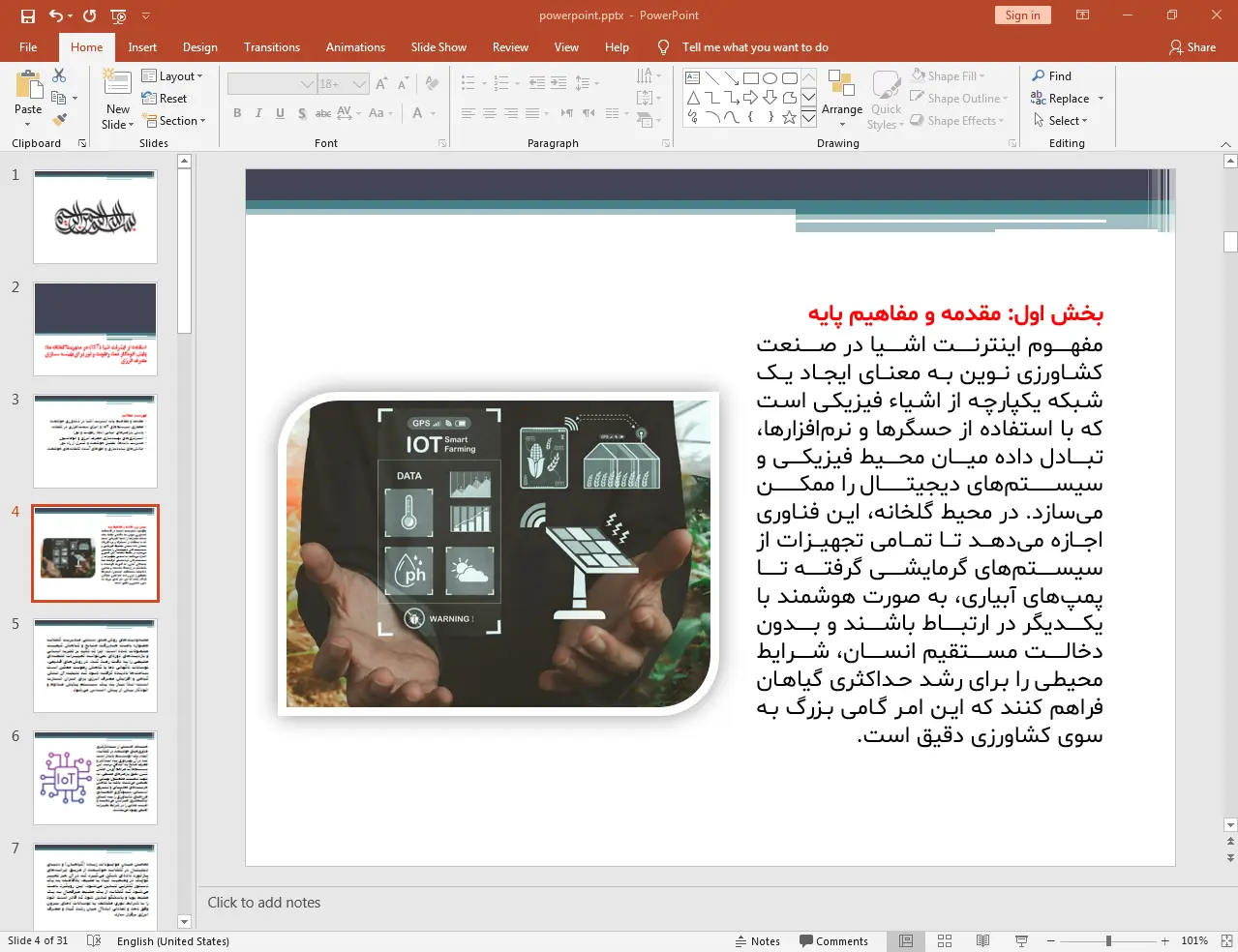
Task: Toggle Align Left paragraph alignment
Action: 468,113
